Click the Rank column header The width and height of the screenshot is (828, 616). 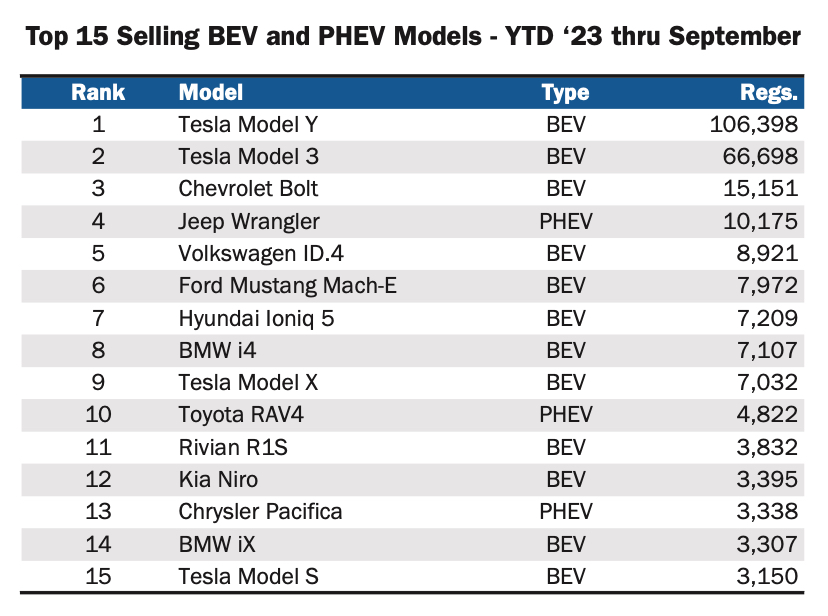(x=98, y=93)
